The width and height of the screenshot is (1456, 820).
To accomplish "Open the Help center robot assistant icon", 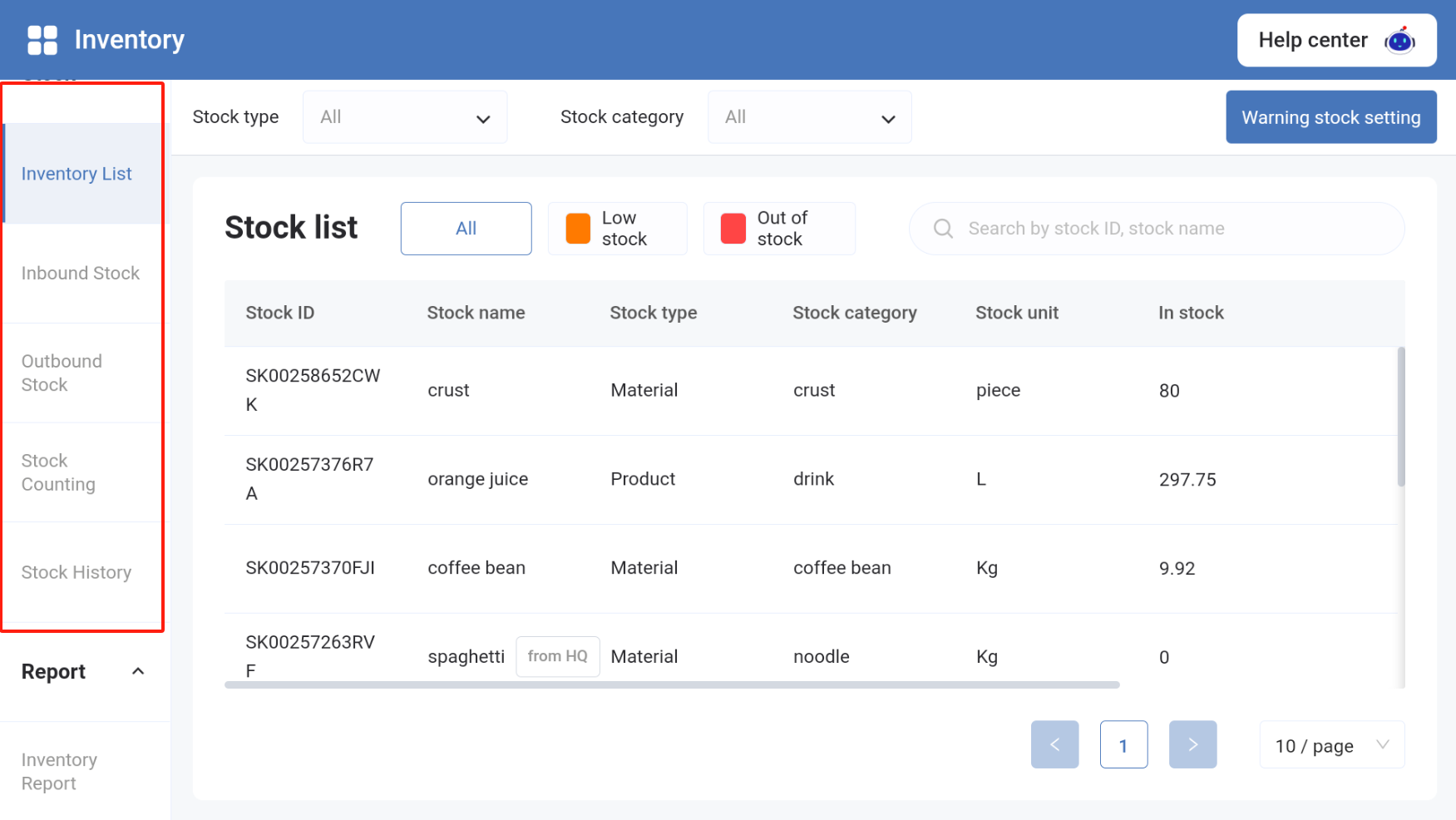I will pos(1399,40).
